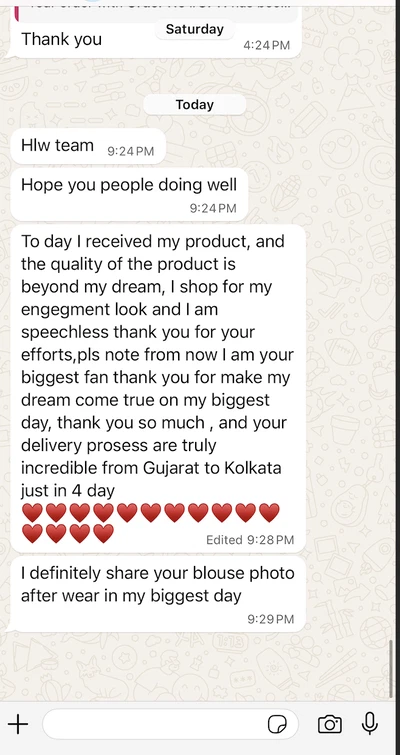This screenshot has height=755, width=400.
Task: Tap the plus attachment icon
Action: click(x=18, y=724)
